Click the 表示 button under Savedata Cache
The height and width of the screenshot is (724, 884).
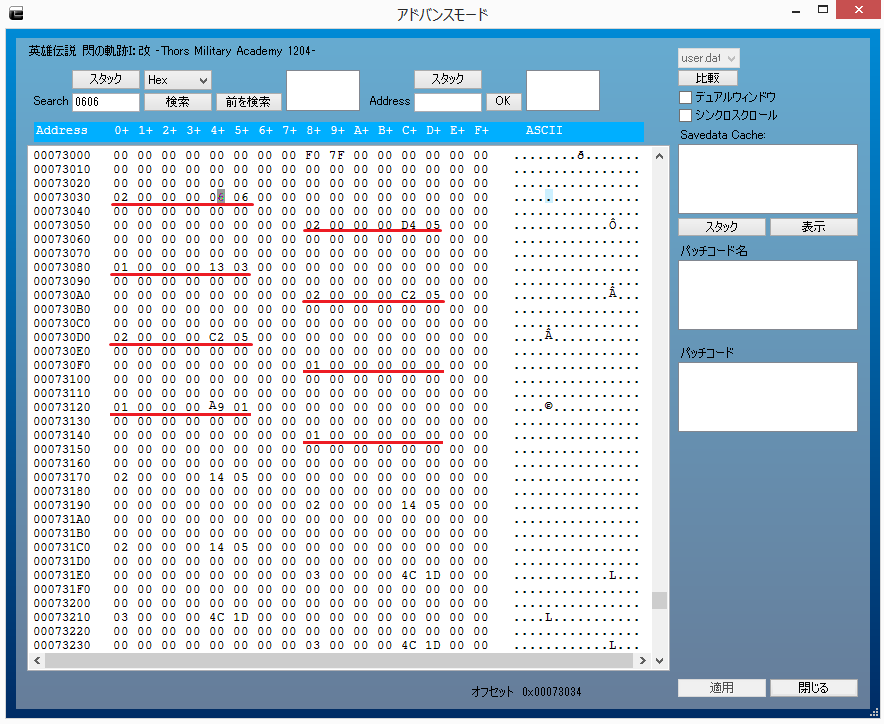(x=813, y=227)
